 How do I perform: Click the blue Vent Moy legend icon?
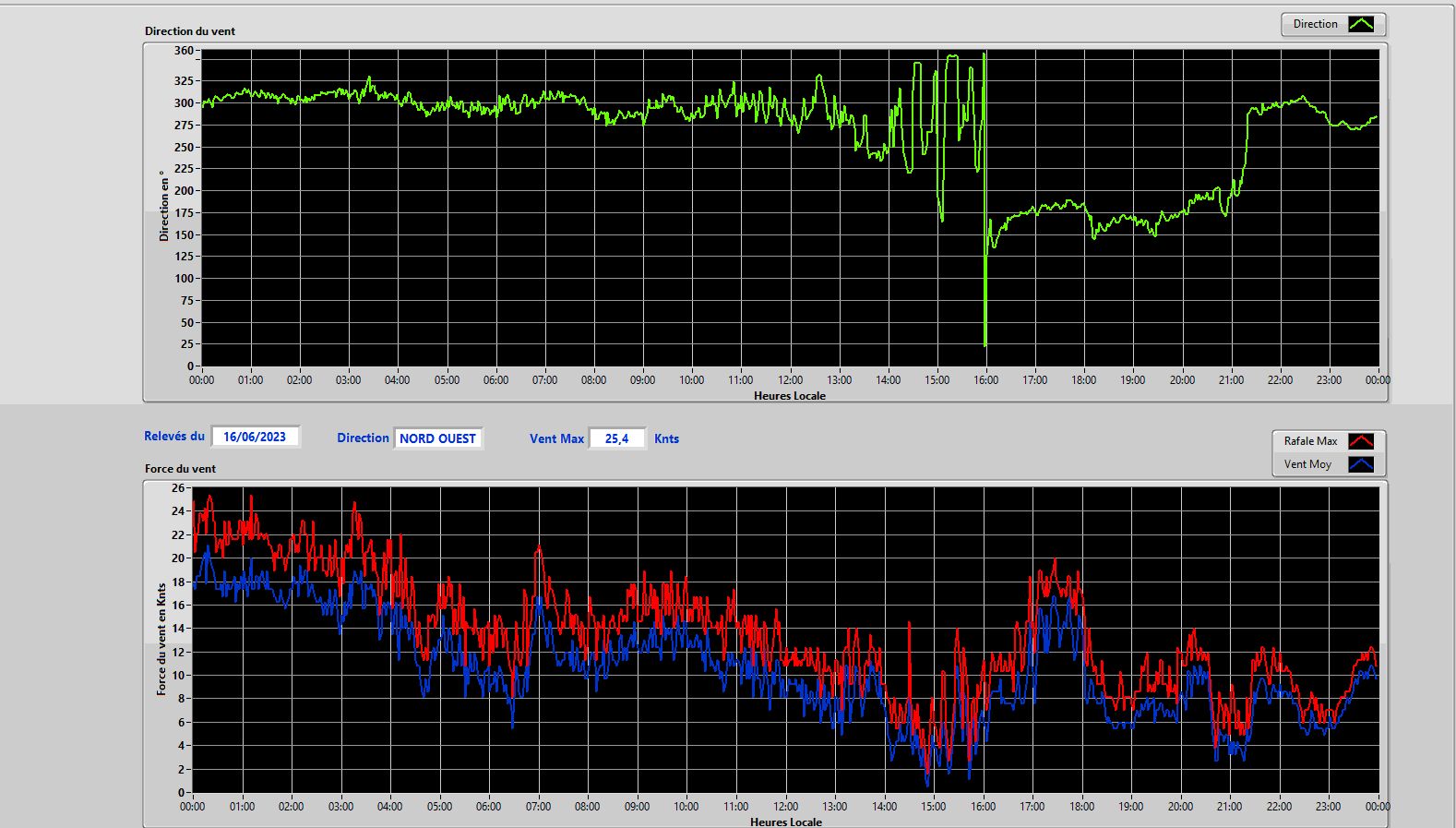(x=1361, y=464)
